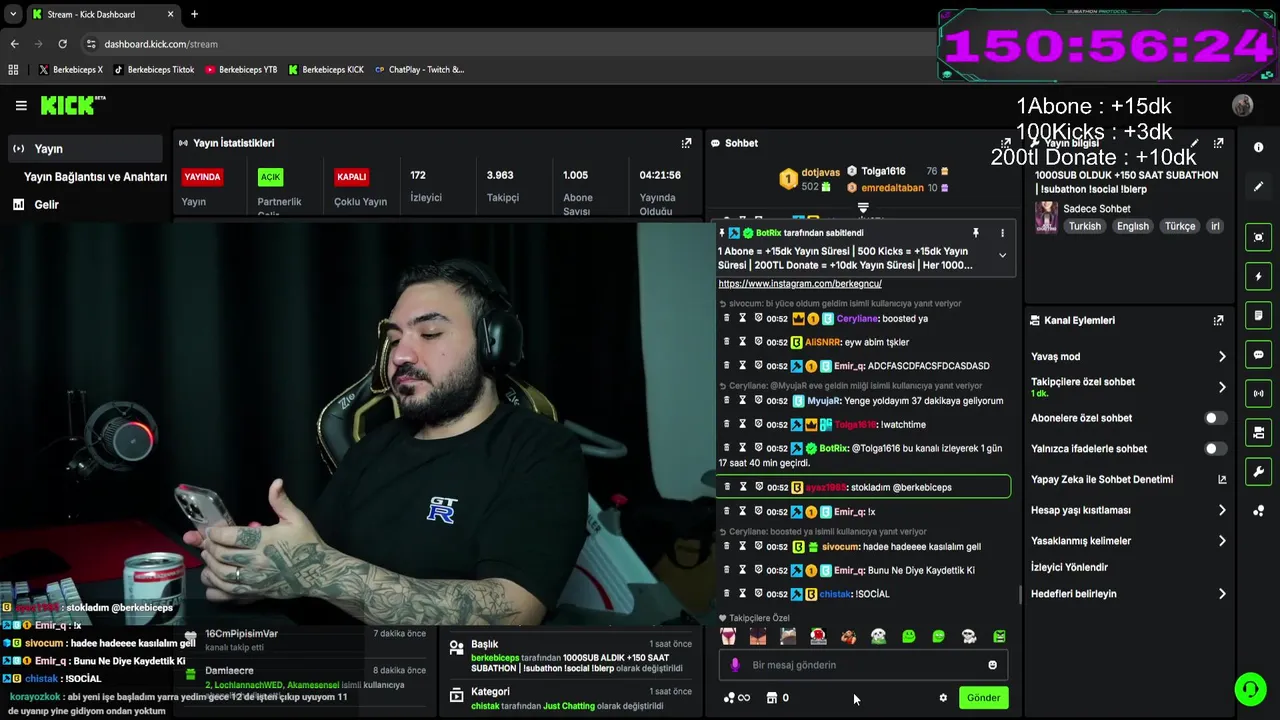The width and height of the screenshot is (1280, 720).
Task: Switch to the Stream - Kick Dashboard tab
Action: pos(102,14)
